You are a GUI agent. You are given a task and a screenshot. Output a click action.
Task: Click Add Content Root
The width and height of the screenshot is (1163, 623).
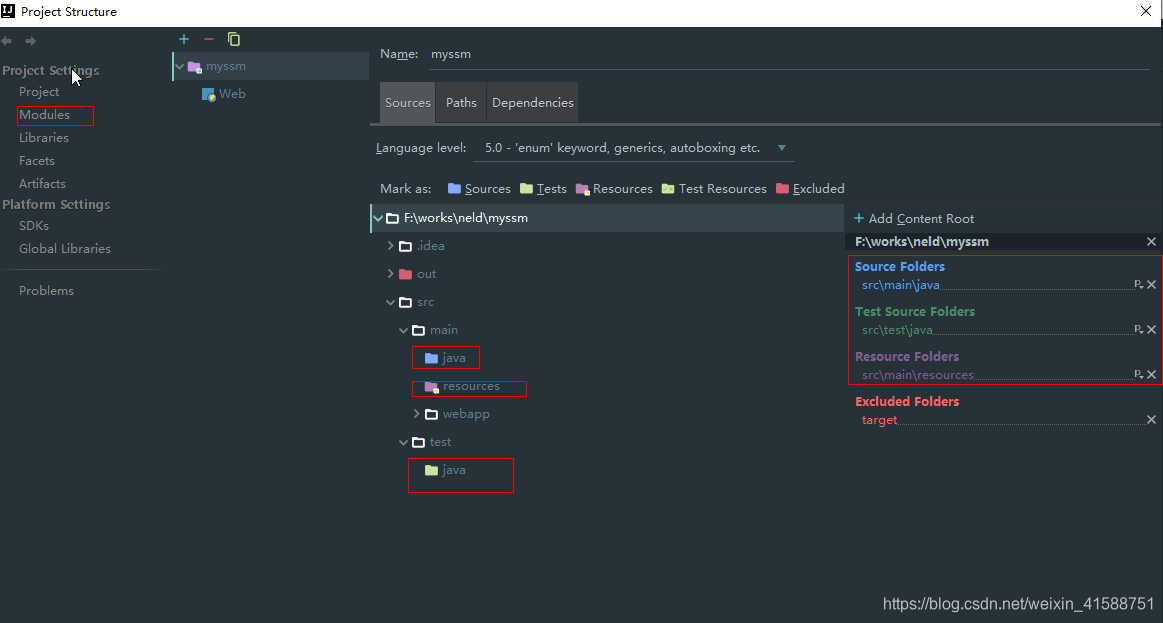pos(913,218)
